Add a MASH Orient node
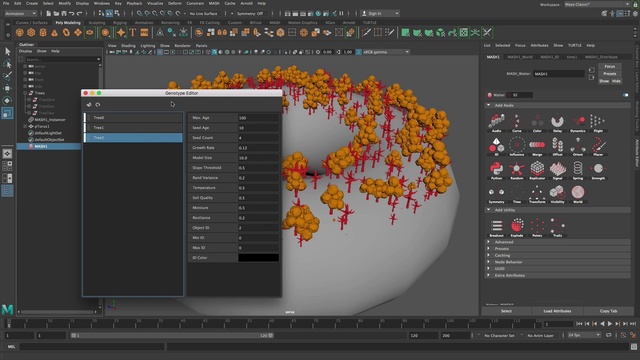Image resolution: width=640 pixels, height=360 pixels. coord(578,147)
